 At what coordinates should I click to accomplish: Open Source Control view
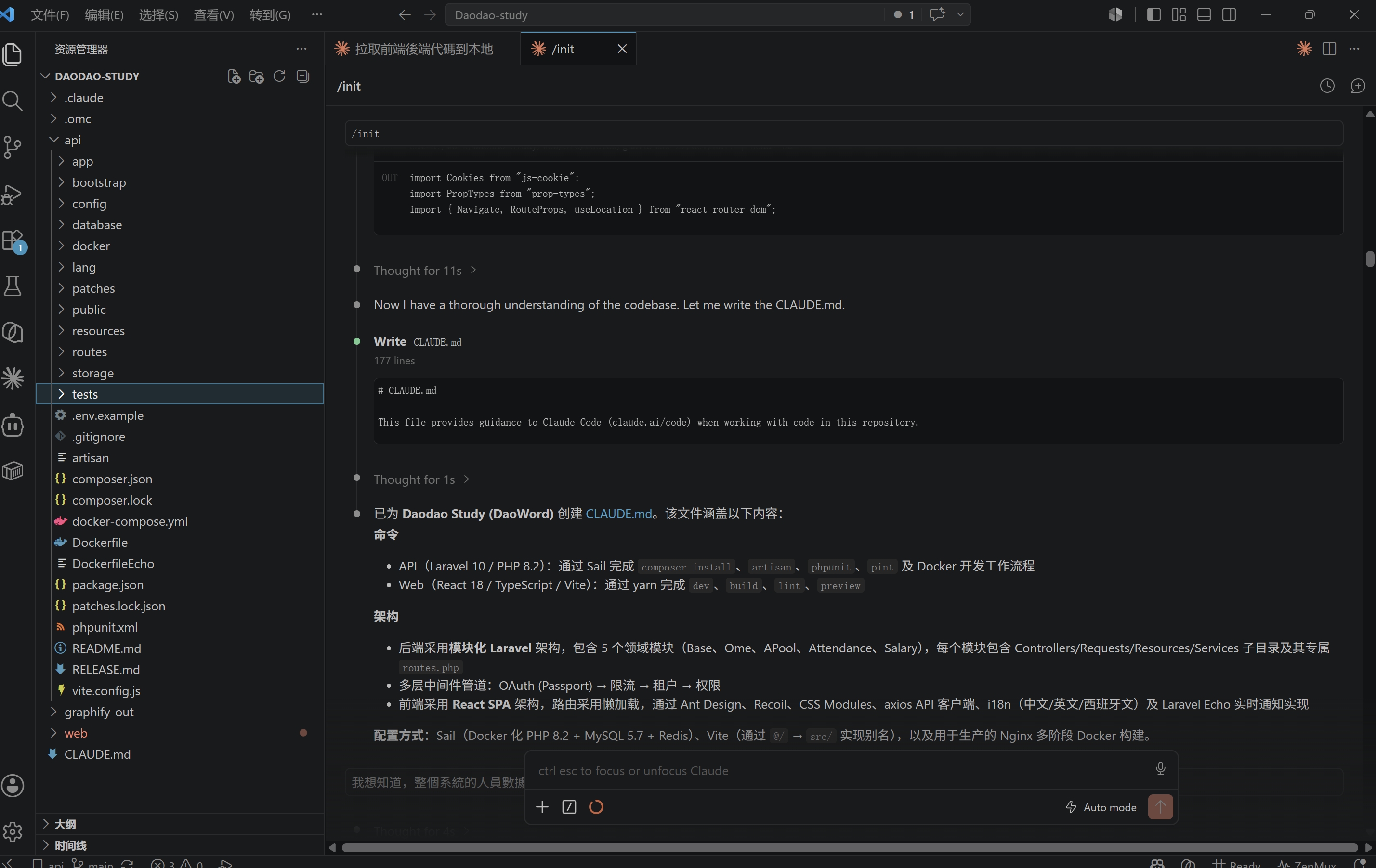tap(13, 147)
